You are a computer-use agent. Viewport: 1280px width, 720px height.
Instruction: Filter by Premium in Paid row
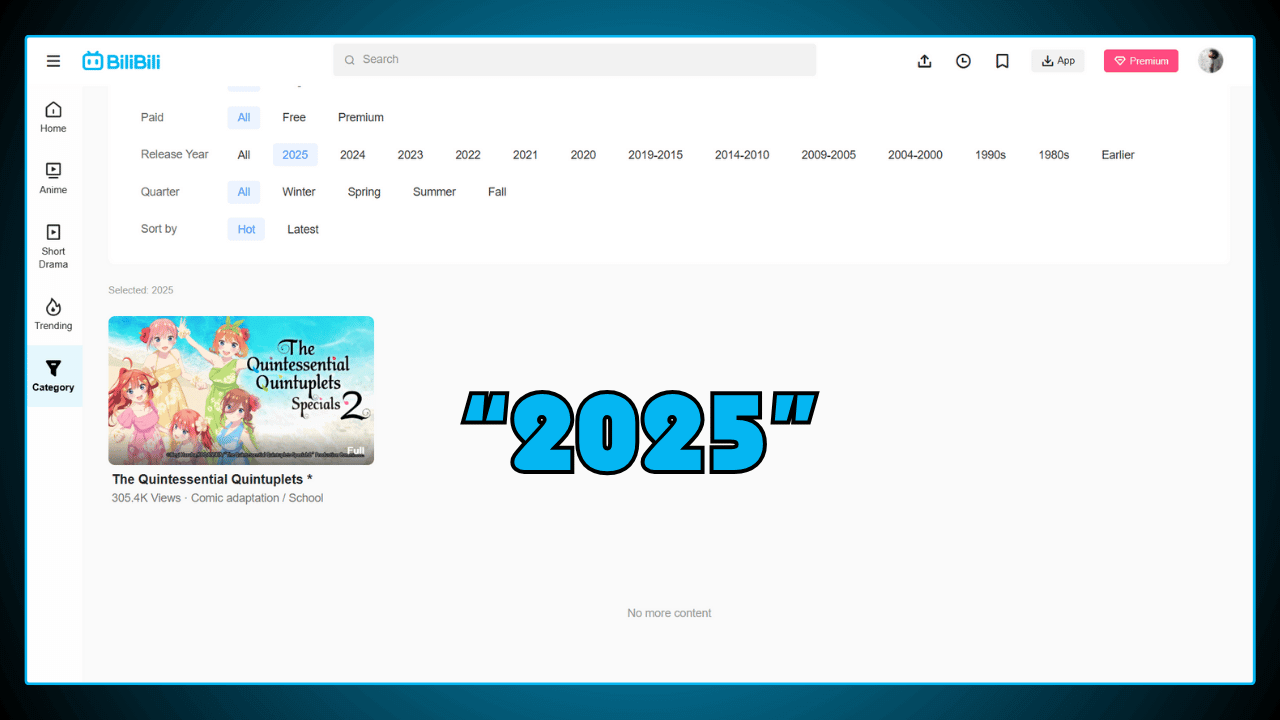click(361, 117)
